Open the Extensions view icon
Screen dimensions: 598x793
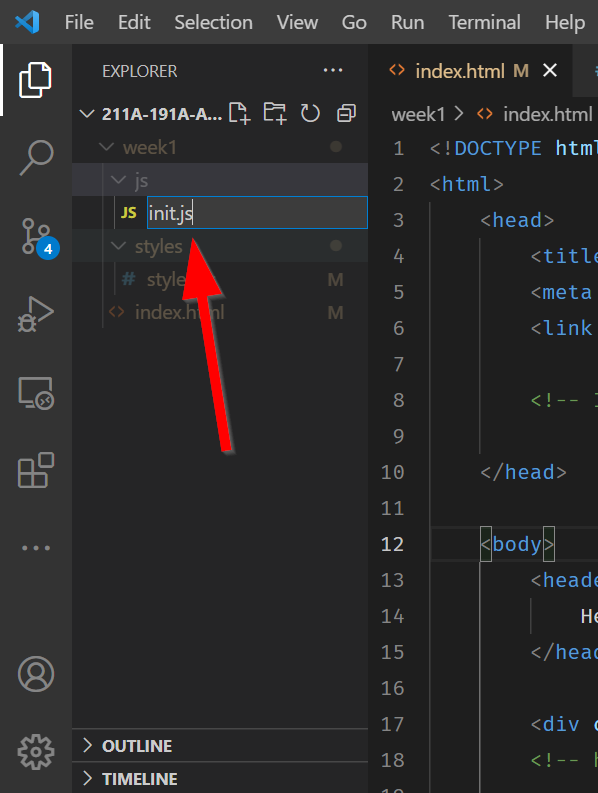(x=35, y=470)
